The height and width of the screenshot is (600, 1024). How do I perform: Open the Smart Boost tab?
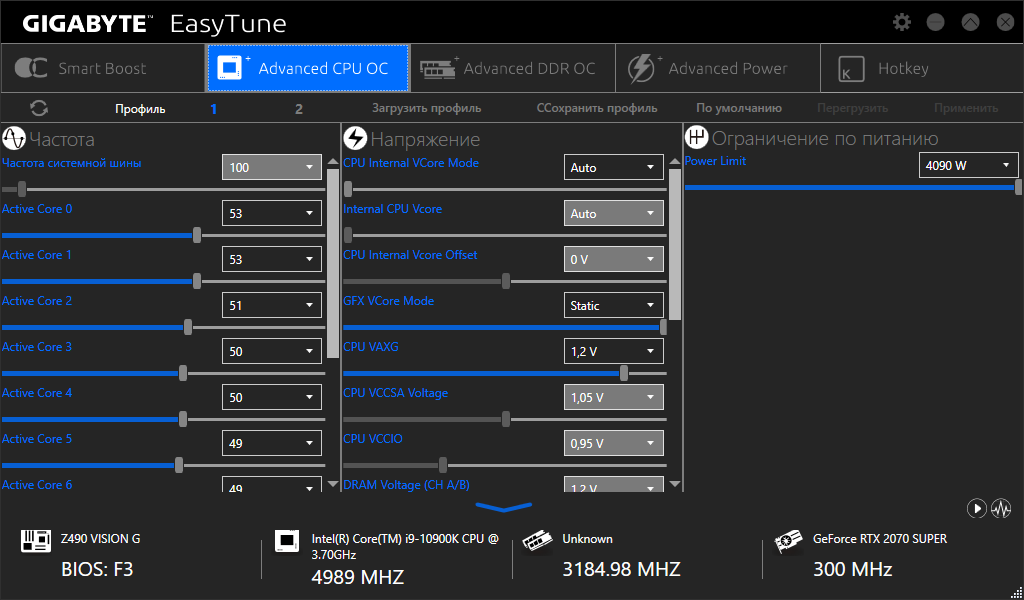102,68
